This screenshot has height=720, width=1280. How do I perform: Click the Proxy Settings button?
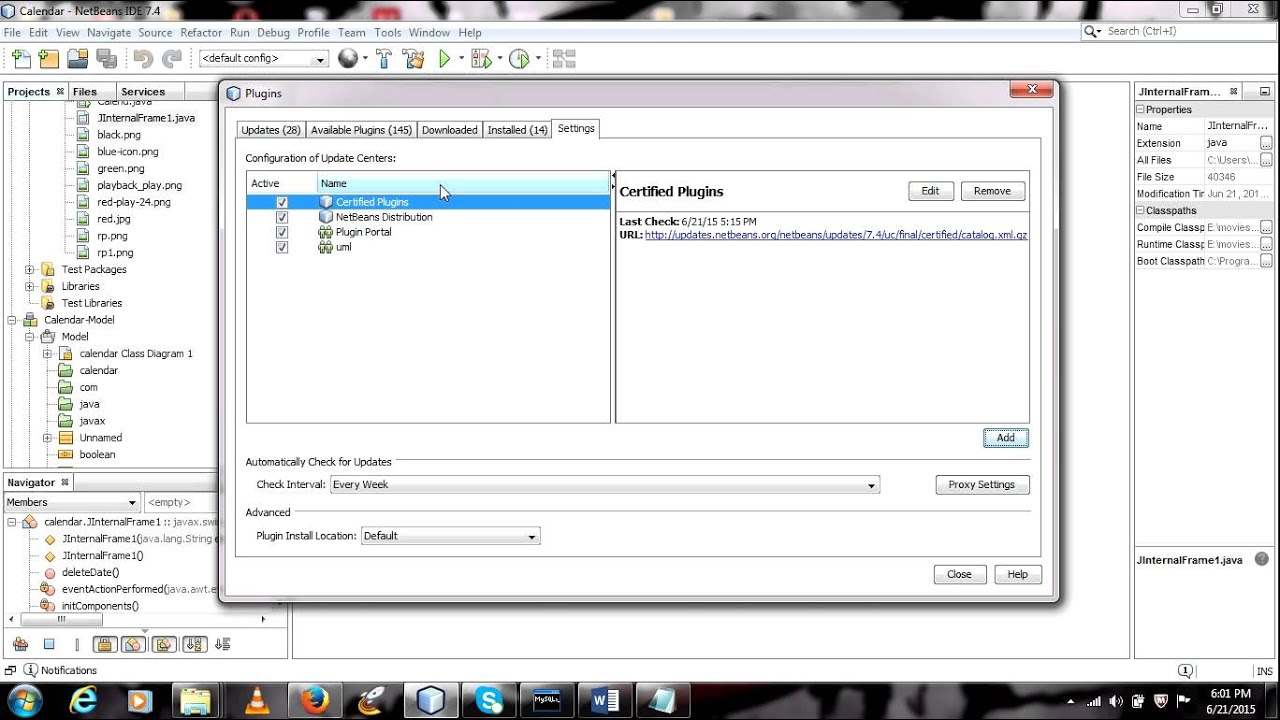pyautogui.click(x=981, y=485)
